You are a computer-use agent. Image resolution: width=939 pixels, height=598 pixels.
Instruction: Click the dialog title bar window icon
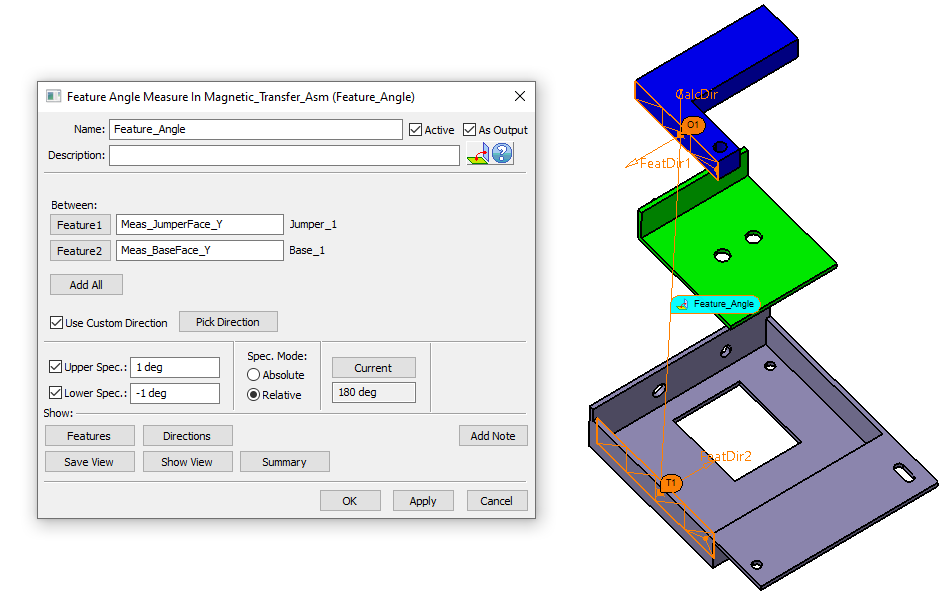pyautogui.click(x=53, y=96)
